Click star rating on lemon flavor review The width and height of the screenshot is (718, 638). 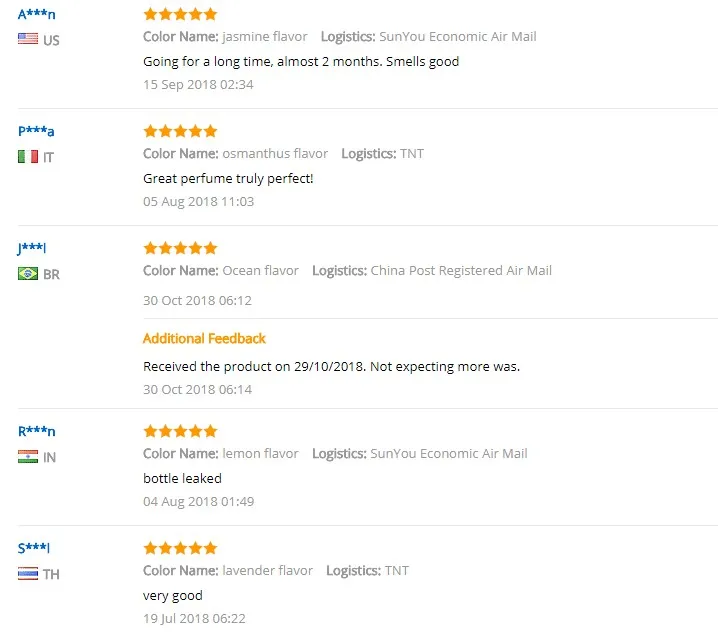pos(180,431)
